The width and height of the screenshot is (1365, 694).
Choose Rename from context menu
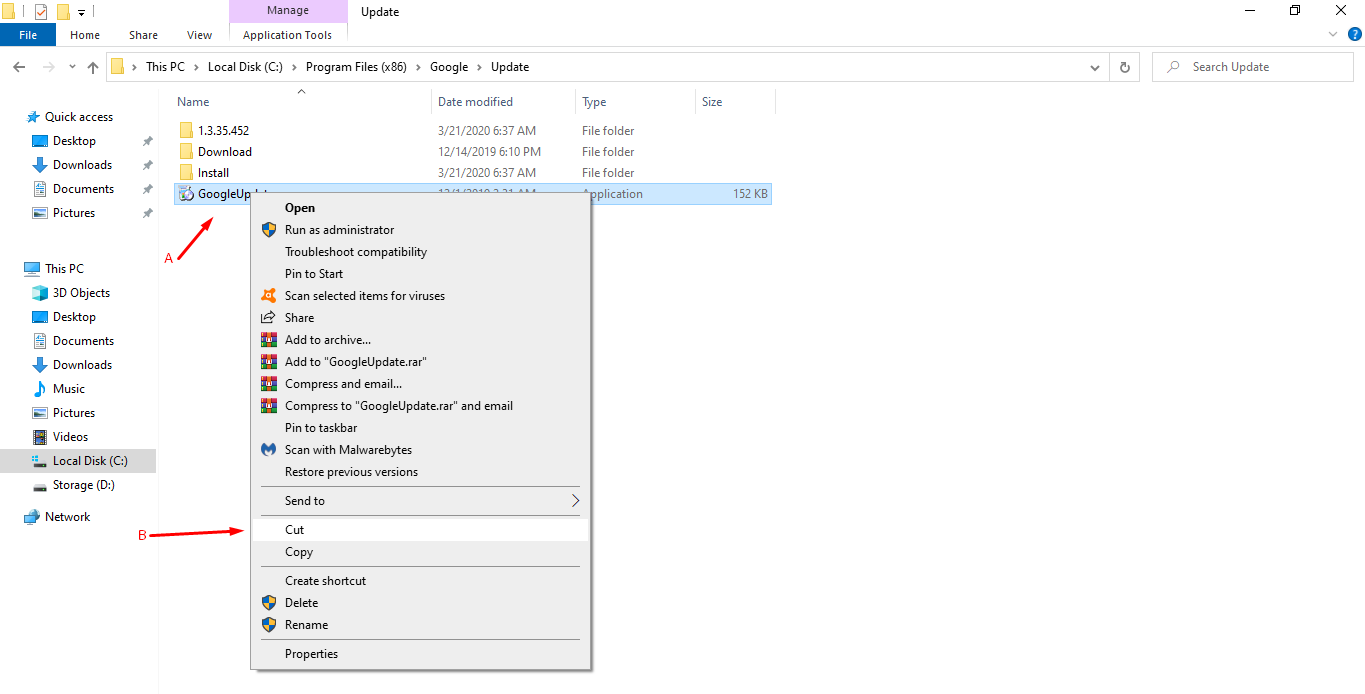[420, 625]
